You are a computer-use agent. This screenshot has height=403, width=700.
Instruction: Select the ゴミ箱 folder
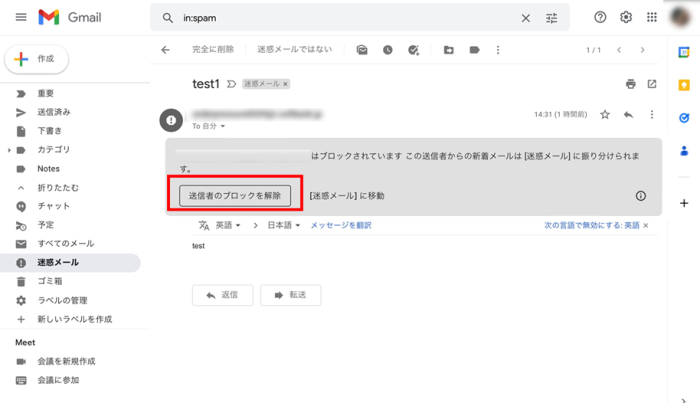(50, 281)
